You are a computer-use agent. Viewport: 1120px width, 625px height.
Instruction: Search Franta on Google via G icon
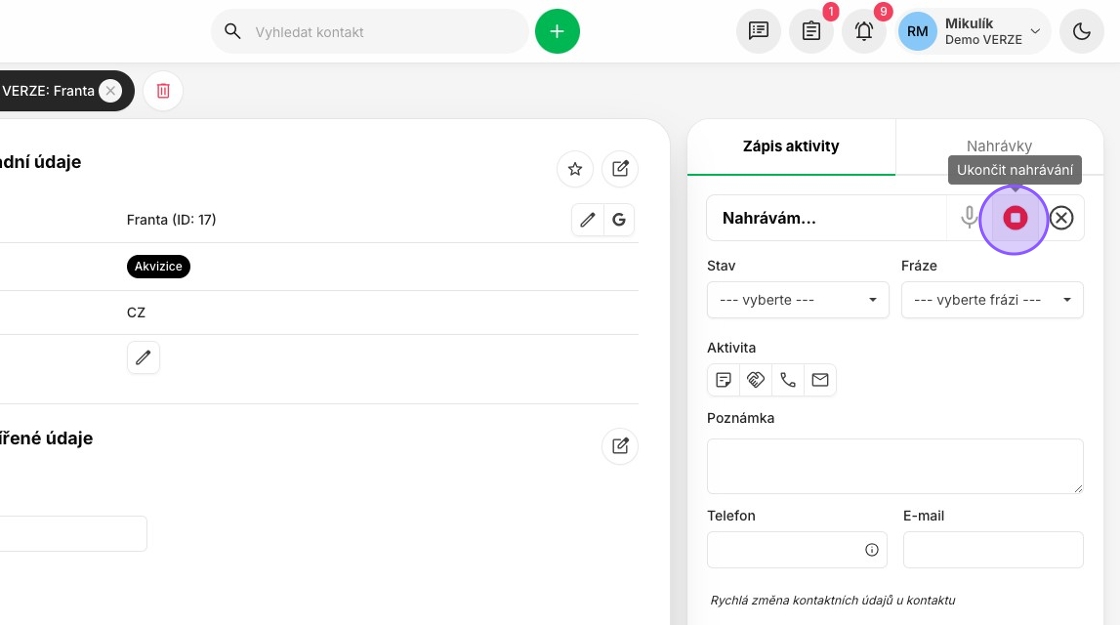(619, 220)
